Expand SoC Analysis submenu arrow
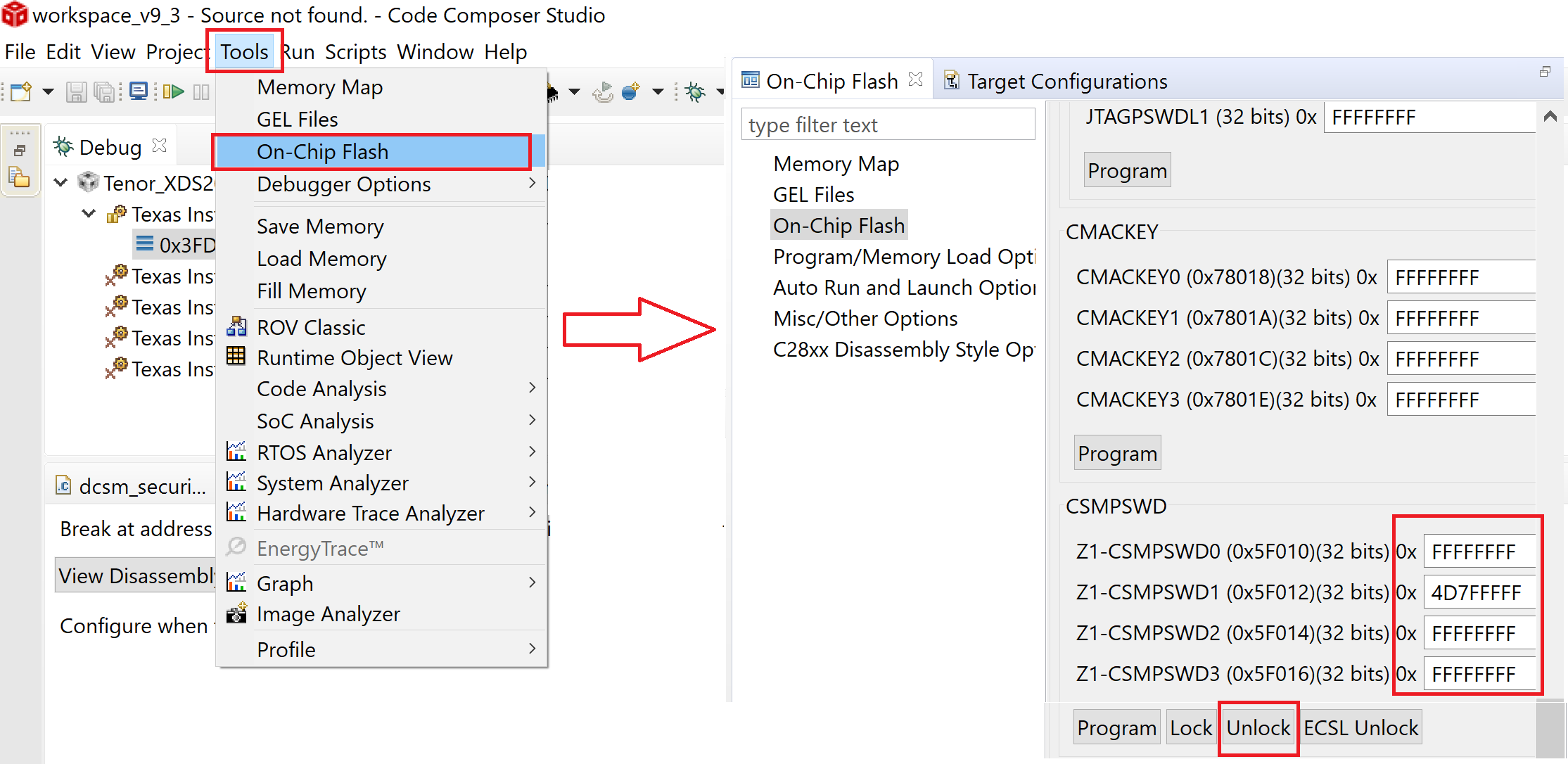Screen dimensions: 1568x764 (x=533, y=420)
